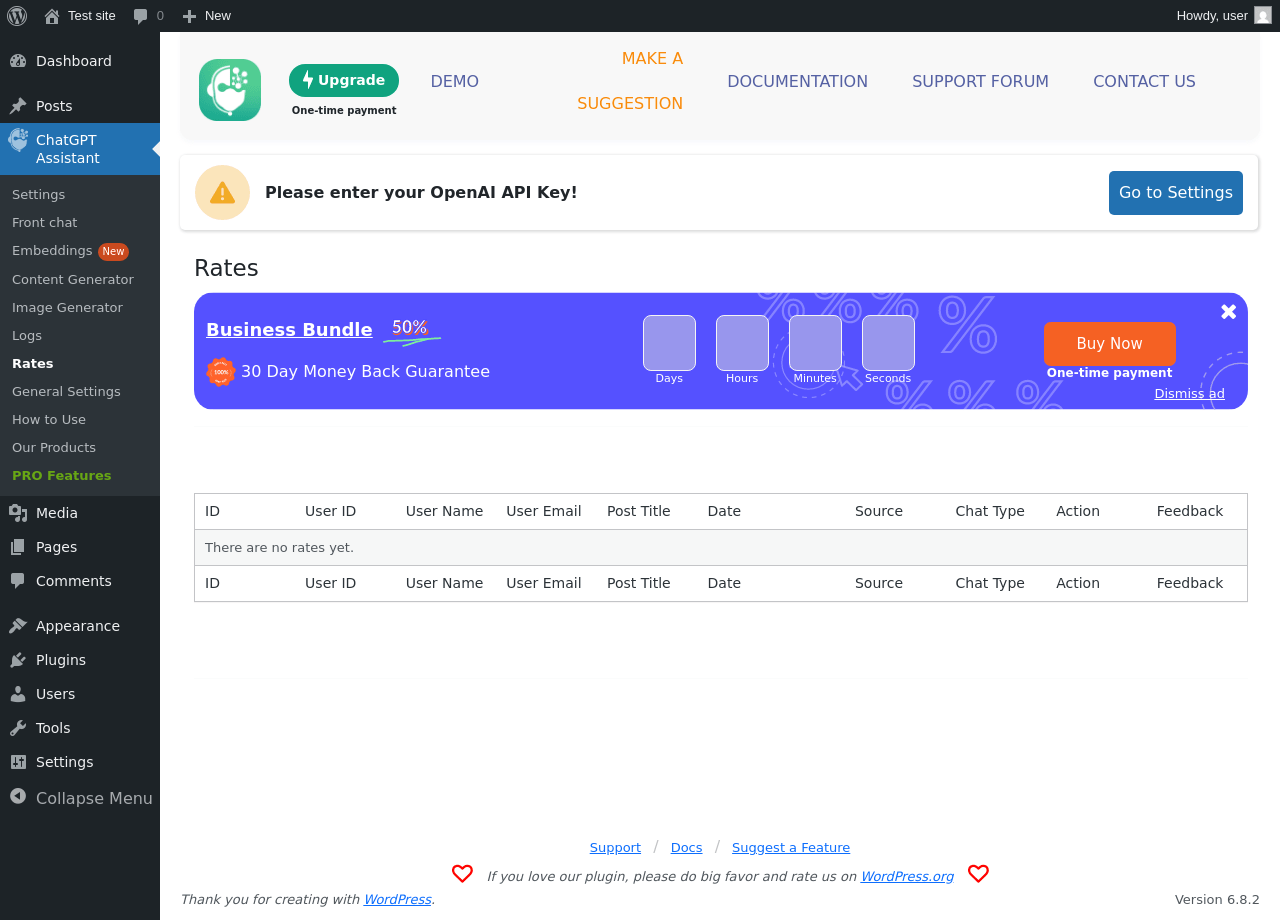The width and height of the screenshot is (1280, 920).
Task: Open Our Products submenu item
Action: click(54, 448)
